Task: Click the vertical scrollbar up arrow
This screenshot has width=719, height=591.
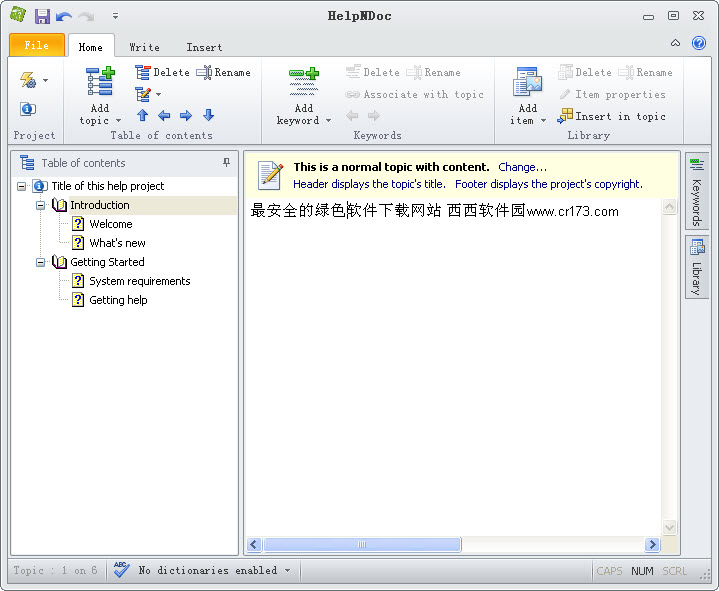Action: click(x=669, y=207)
